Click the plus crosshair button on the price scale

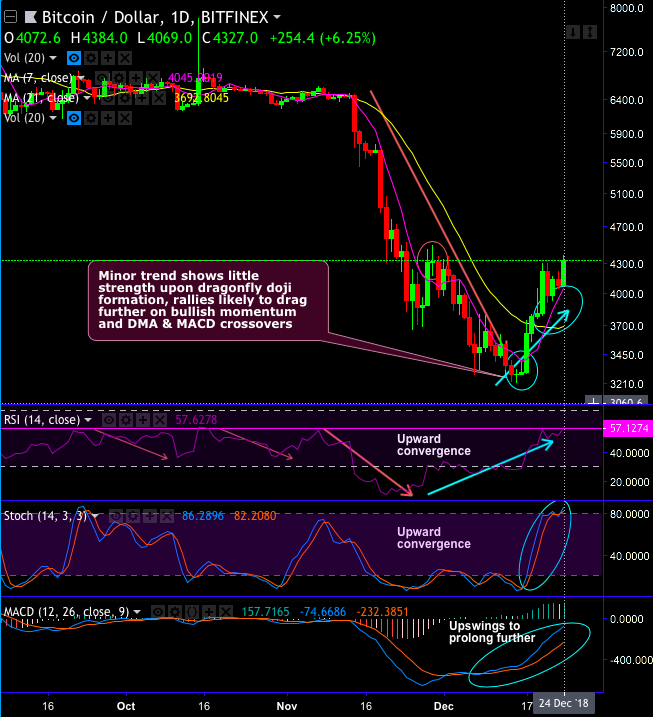(593, 401)
